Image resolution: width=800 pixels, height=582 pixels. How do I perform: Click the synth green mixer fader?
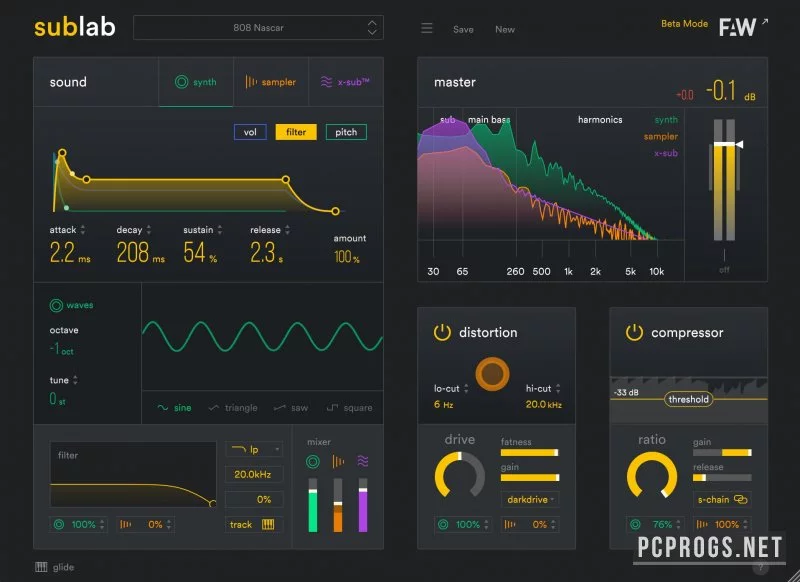click(x=313, y=505)
